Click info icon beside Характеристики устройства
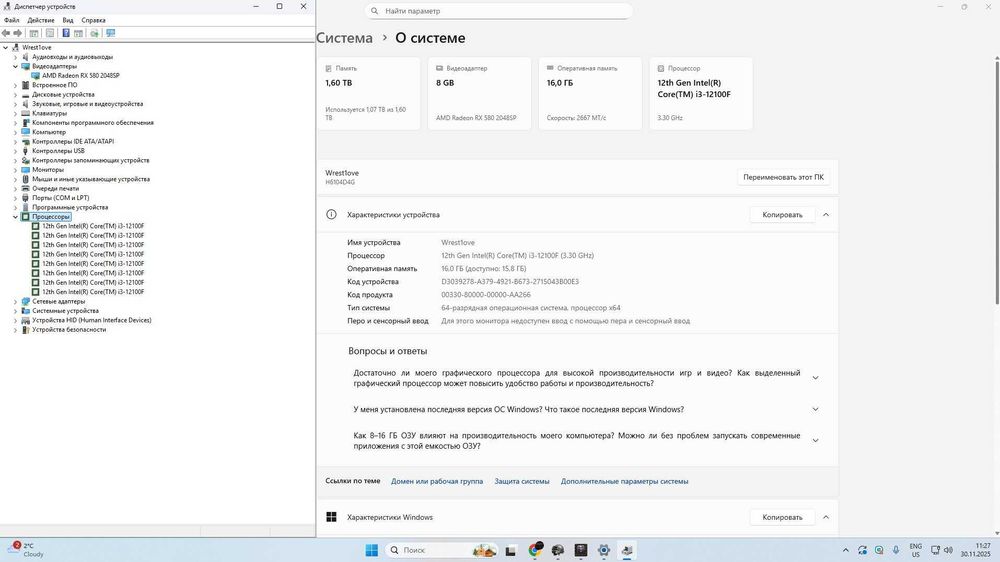 point(331,214)
